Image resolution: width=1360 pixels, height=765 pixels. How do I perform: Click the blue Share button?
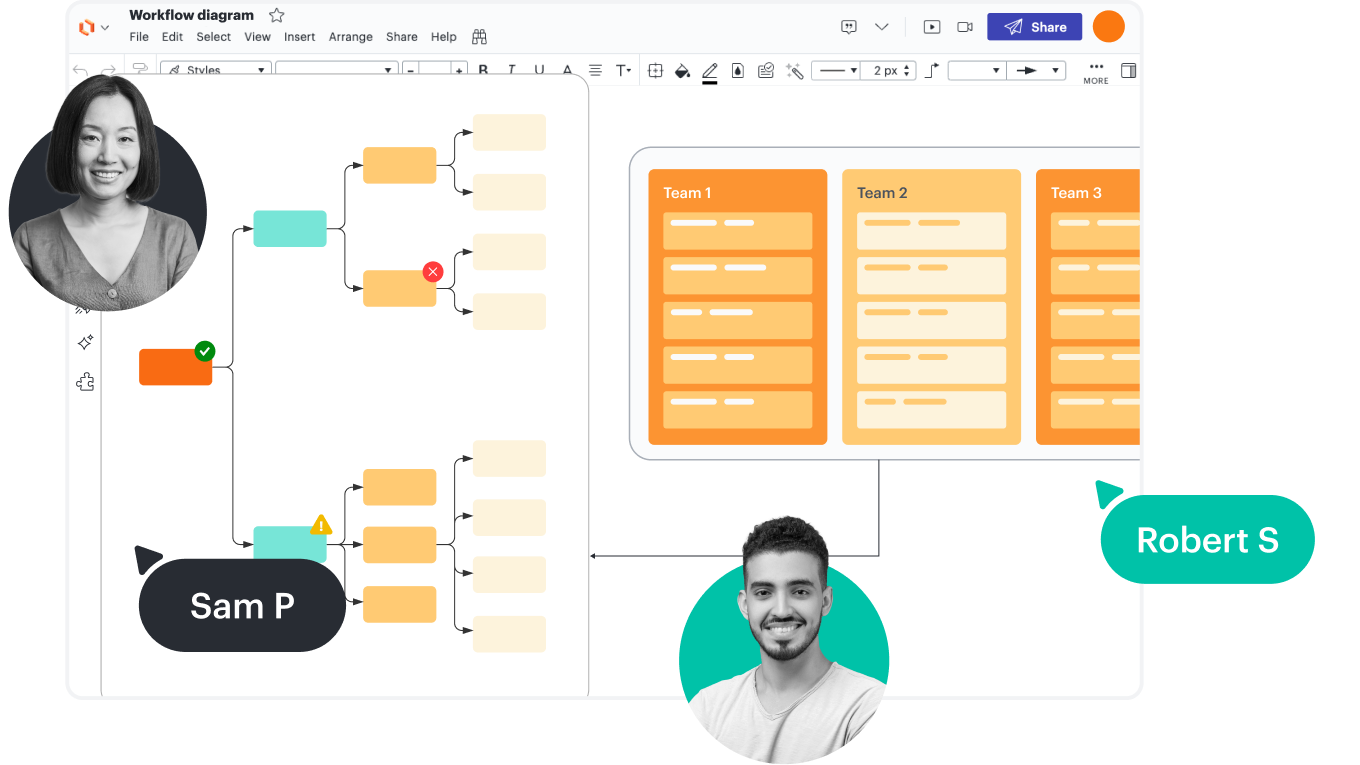(1034, 27)
